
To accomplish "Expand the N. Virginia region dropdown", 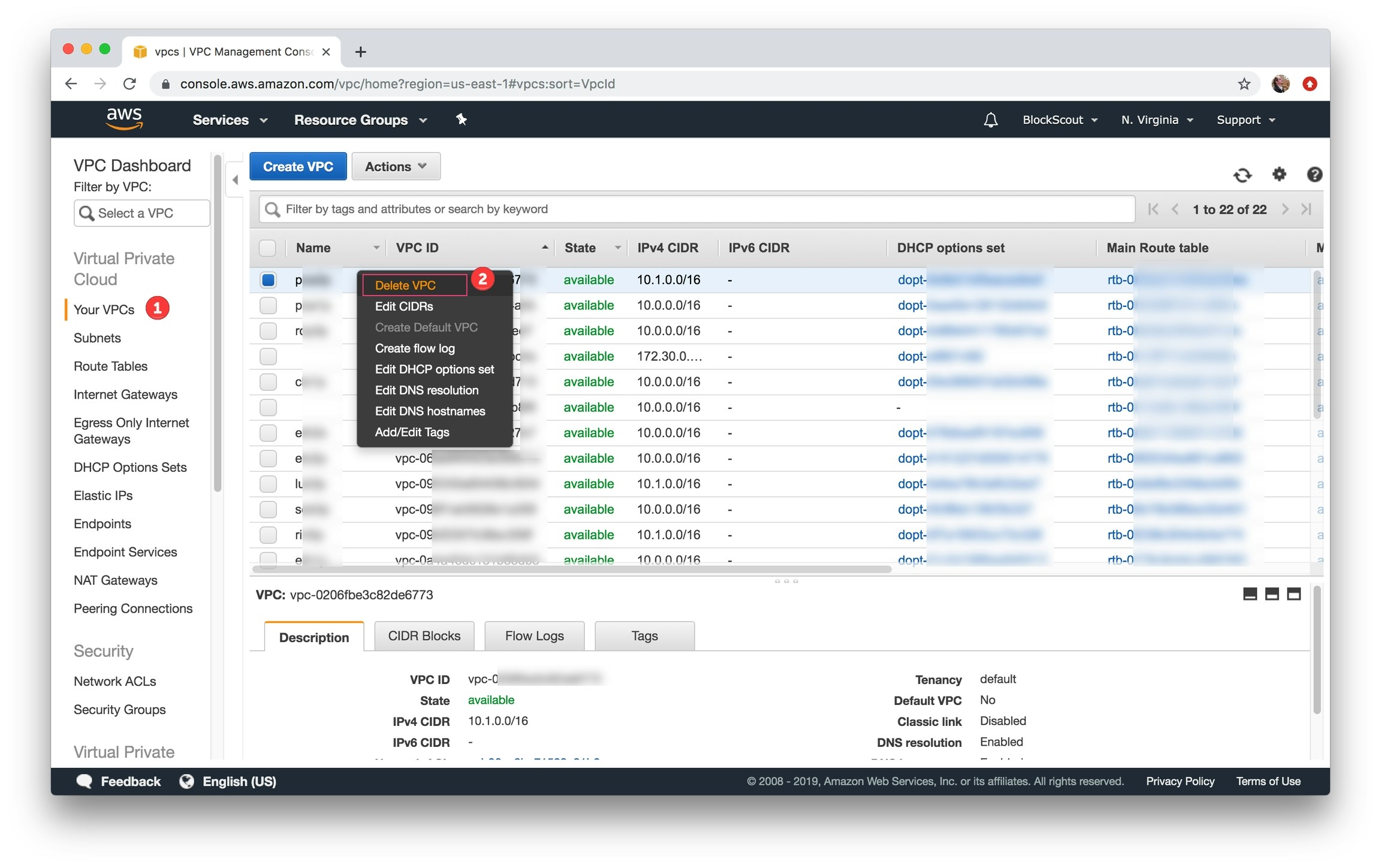I will [1156, 120].
